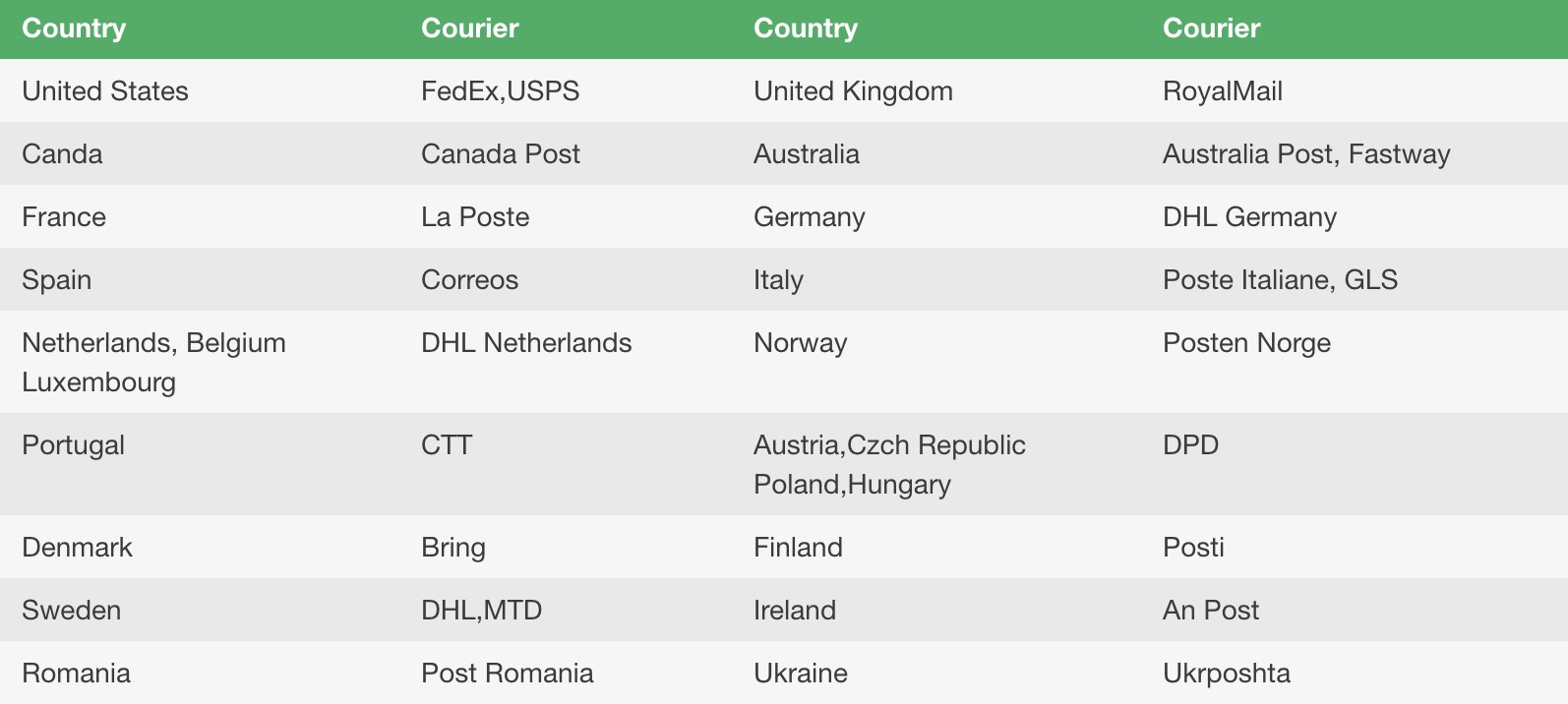Click the second Courier column header

[x=1211, y=29]
